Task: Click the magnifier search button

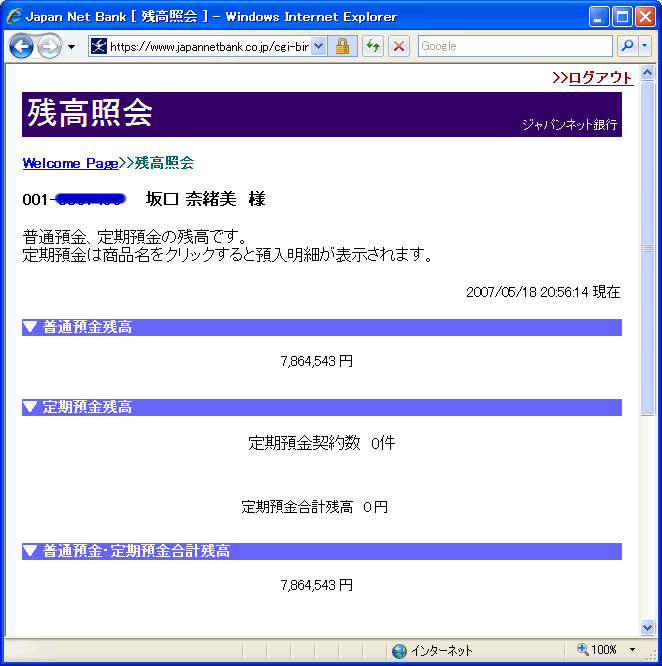Action: click(x=627, y=46)
